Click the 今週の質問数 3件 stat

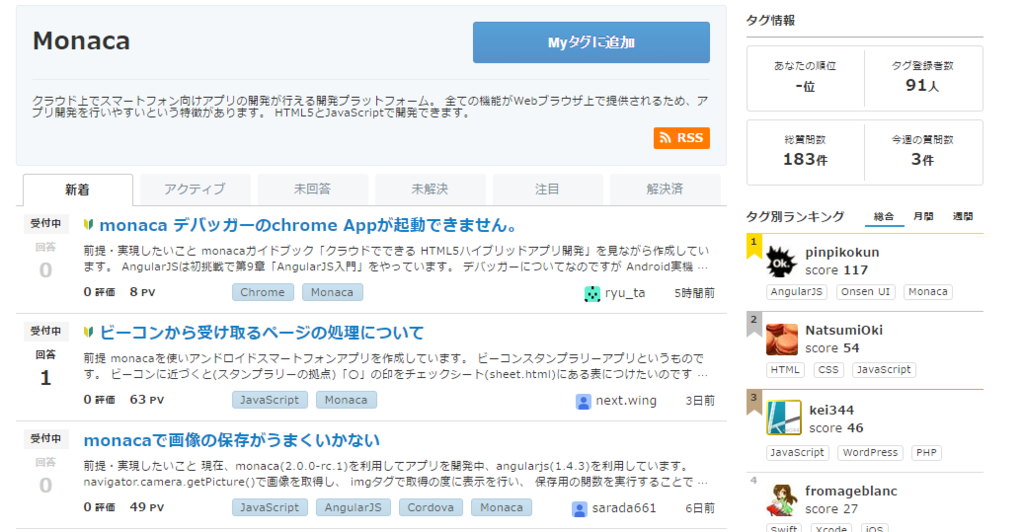(922, 151)
